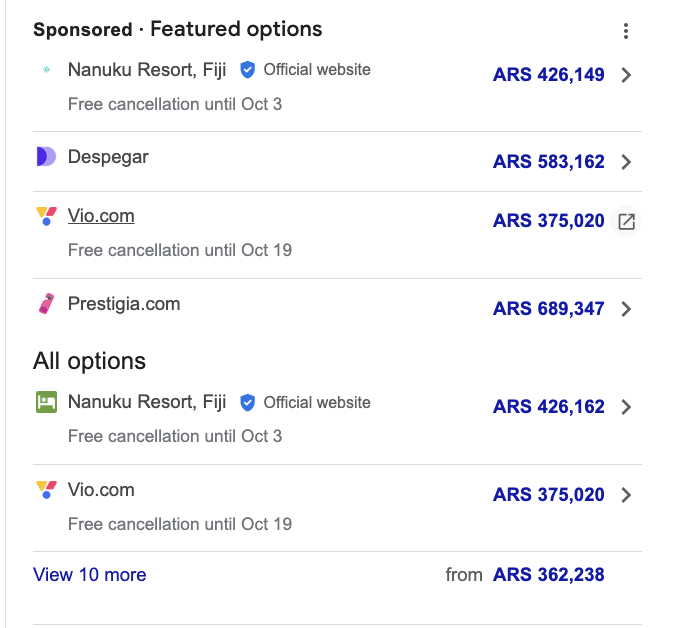Click the sponsored official website verified badge
Image resolution: width=690 pixels, height=628 pixels.
tap(248, 70)
